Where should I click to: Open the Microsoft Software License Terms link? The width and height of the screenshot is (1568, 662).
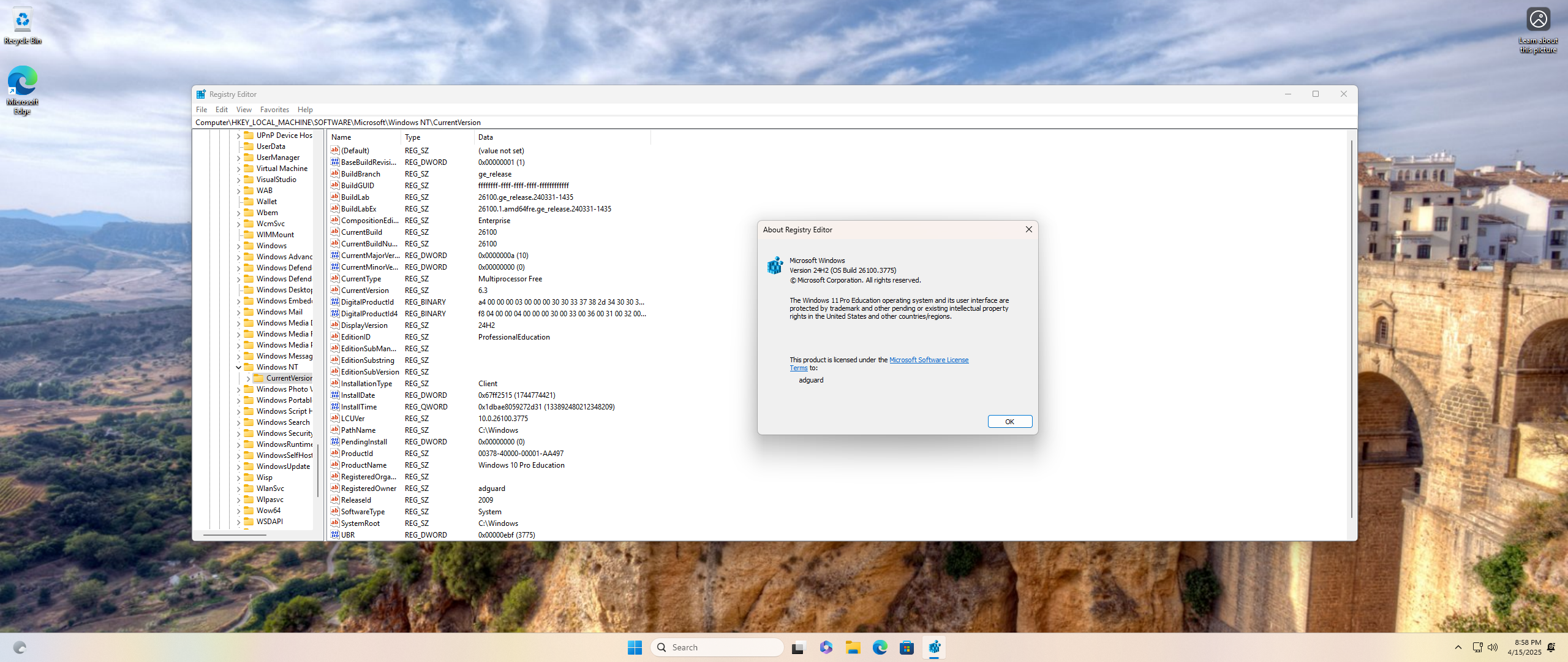click(929, 360)
